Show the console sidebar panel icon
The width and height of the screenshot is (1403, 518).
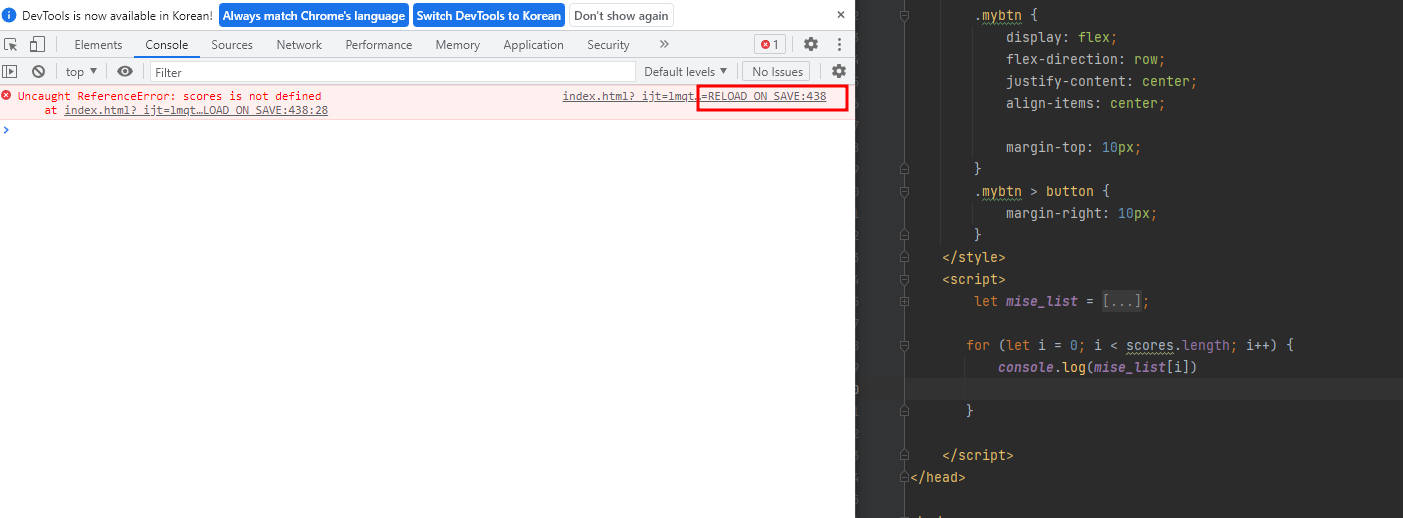point(10,71)
